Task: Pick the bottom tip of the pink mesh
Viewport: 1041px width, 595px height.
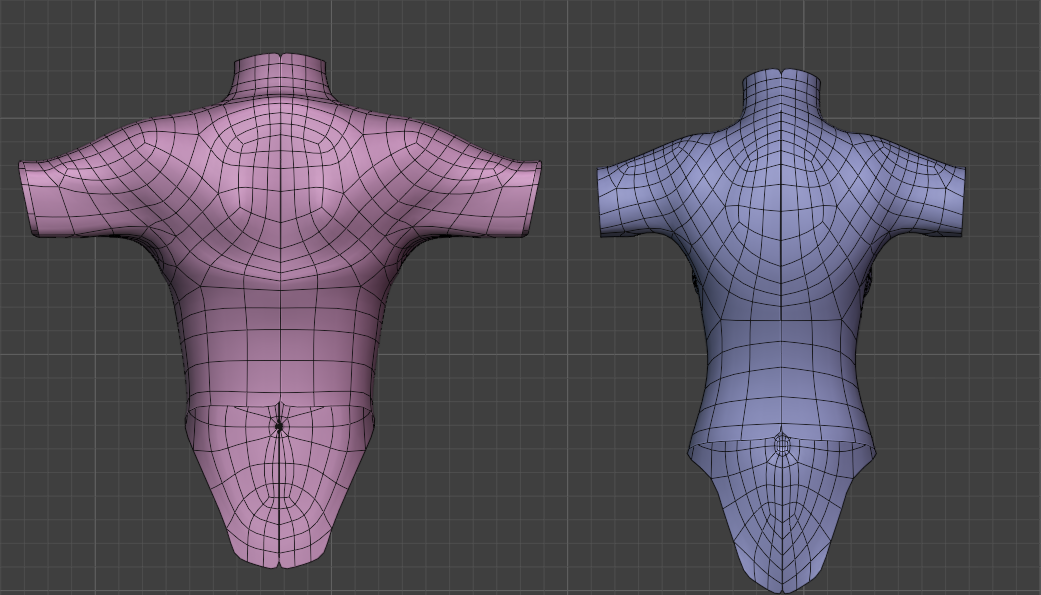Action: pyautogui.click(x=280, y=563)
